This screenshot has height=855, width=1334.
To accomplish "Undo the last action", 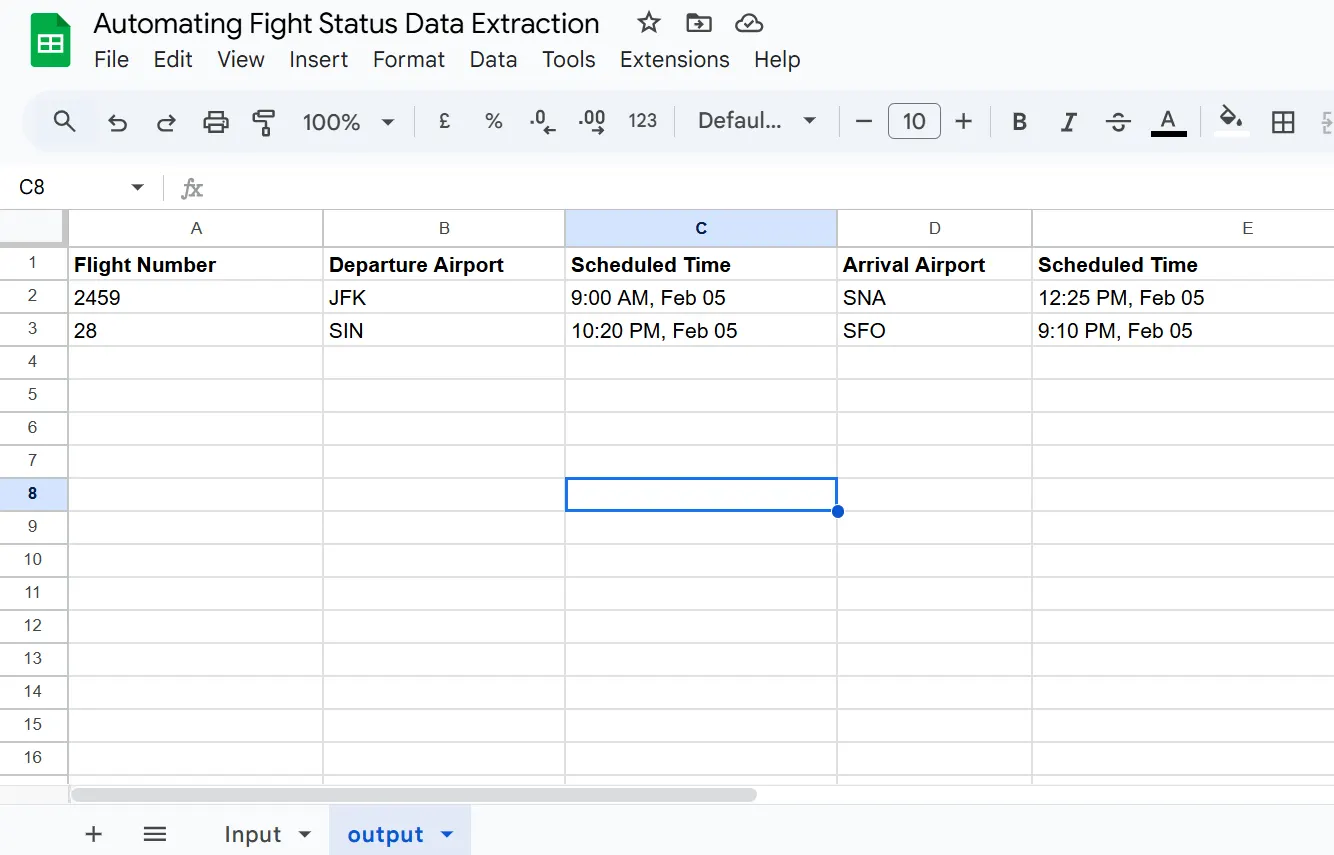I will [x=117, y=122].
